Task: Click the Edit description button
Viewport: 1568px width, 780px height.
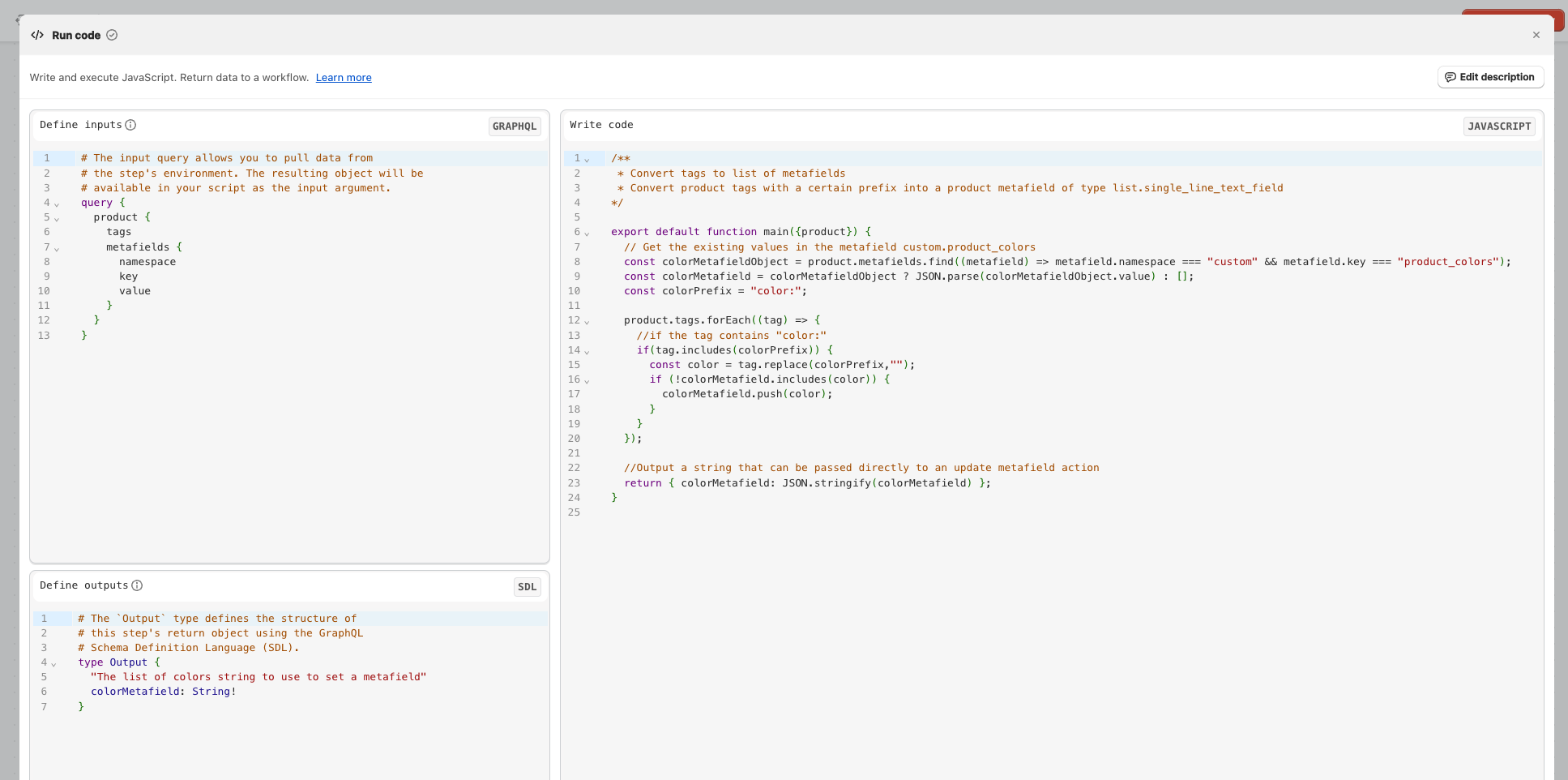Action: click(1490, 77)
